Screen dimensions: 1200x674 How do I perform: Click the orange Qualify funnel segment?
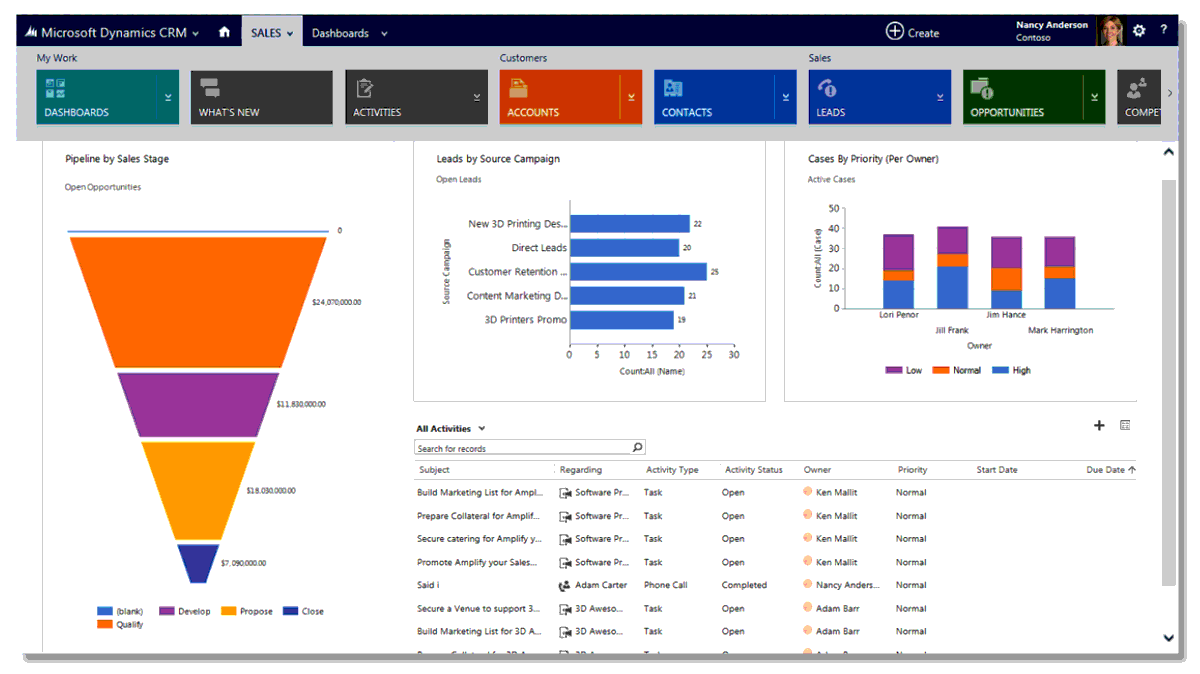pos(198,302)
